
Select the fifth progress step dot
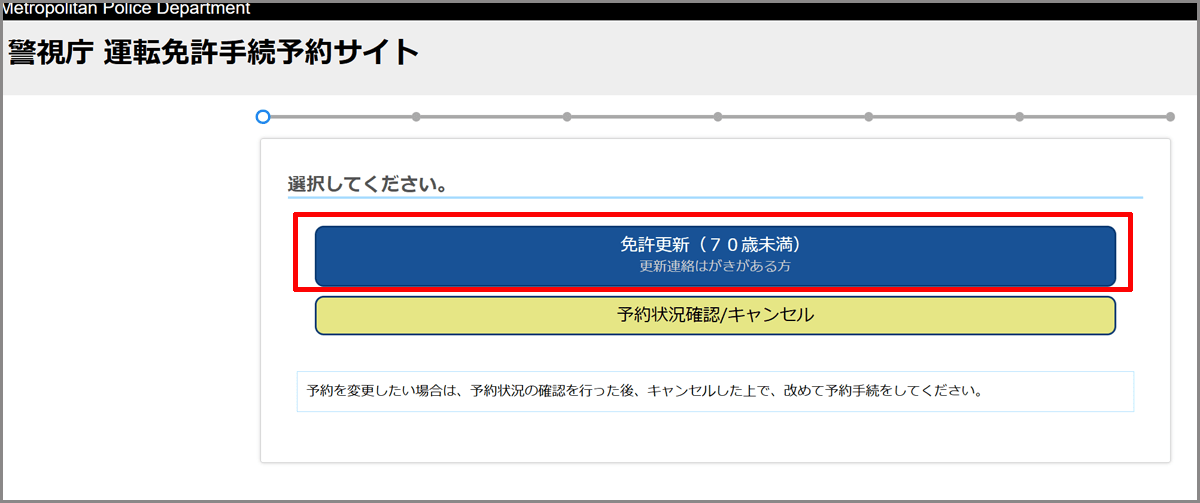[868, 117]
